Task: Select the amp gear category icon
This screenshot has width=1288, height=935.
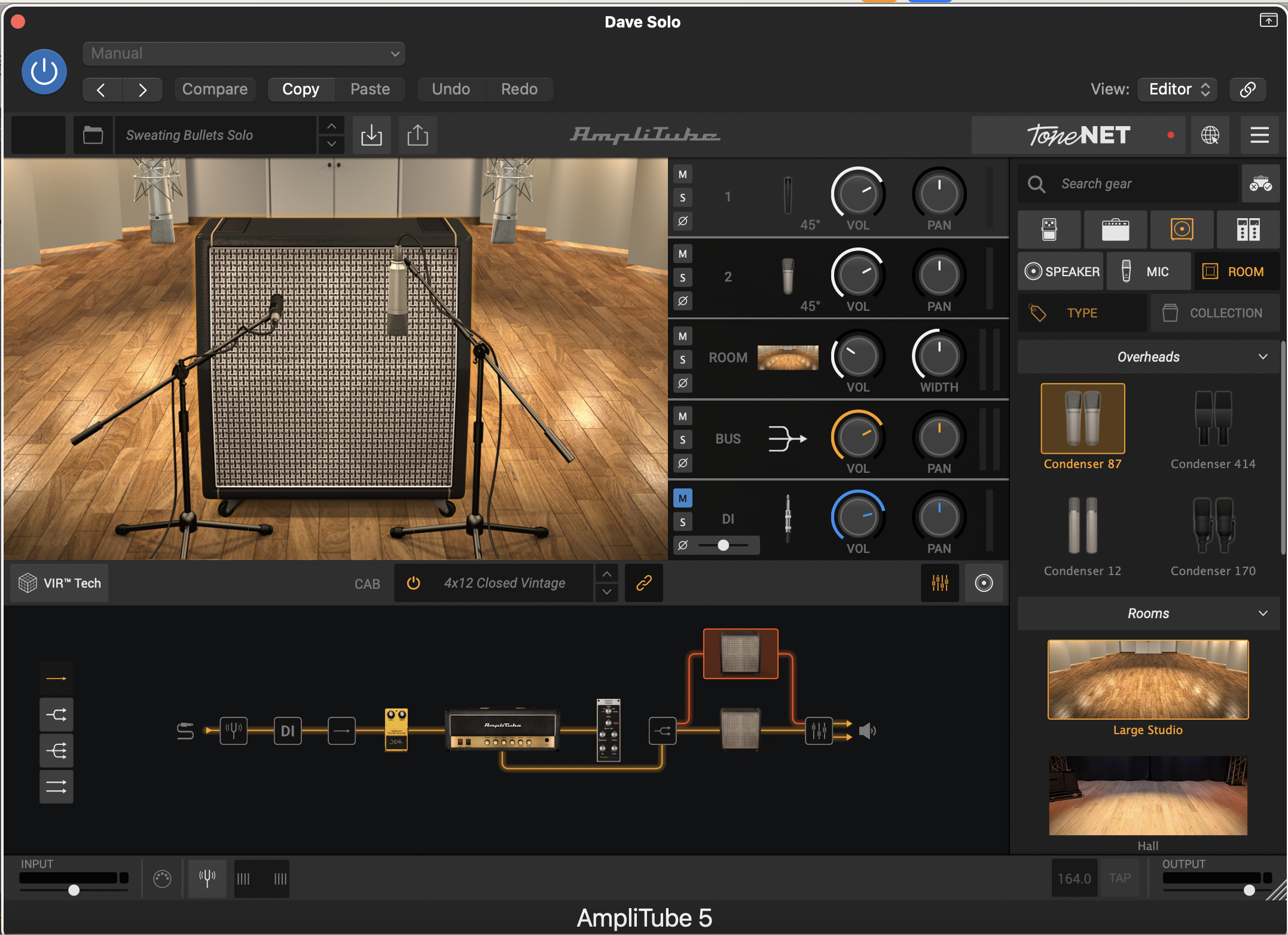Action: click(1115, 230)
